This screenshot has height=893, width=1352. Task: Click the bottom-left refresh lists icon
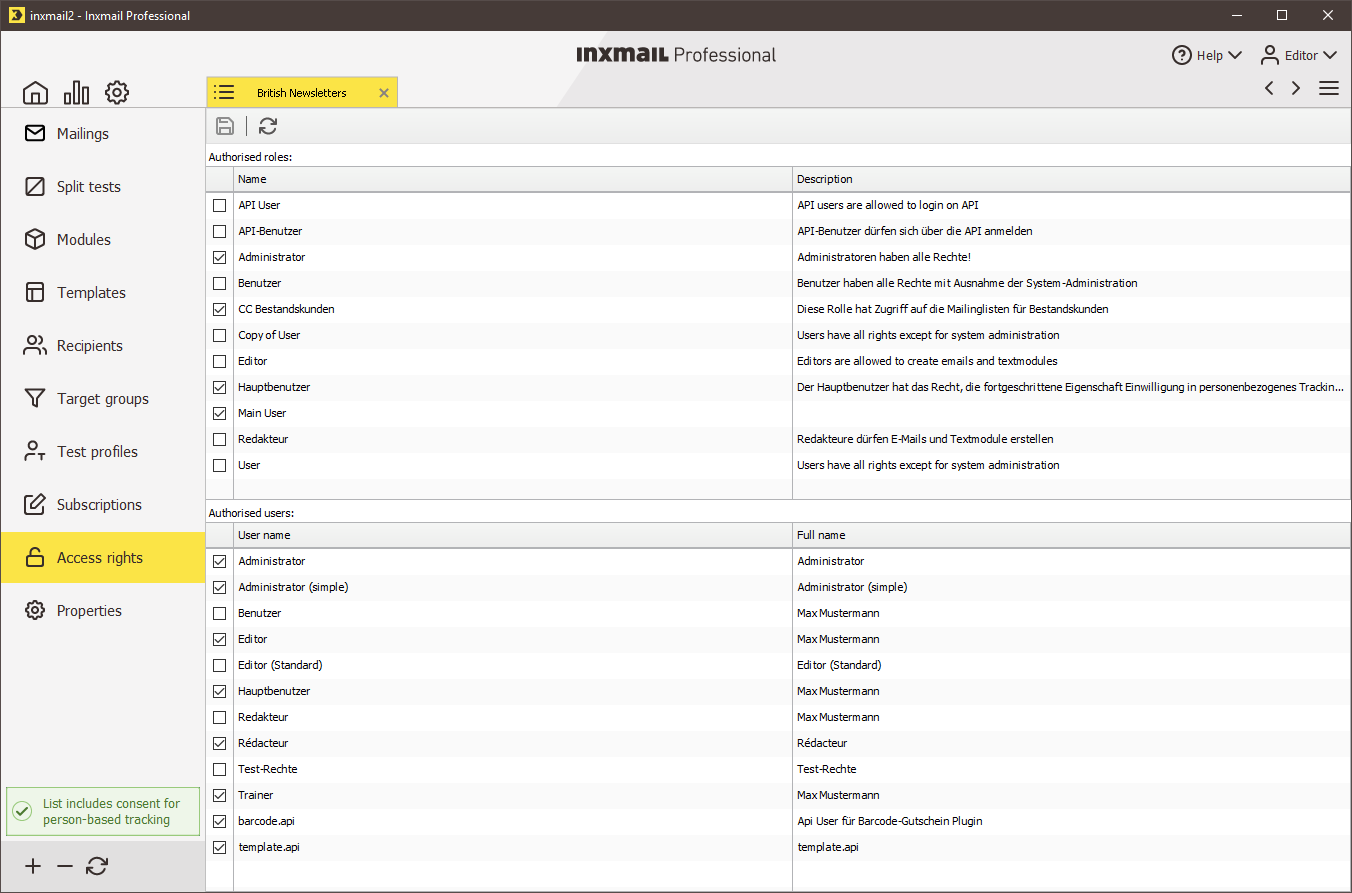click(97, 866)
